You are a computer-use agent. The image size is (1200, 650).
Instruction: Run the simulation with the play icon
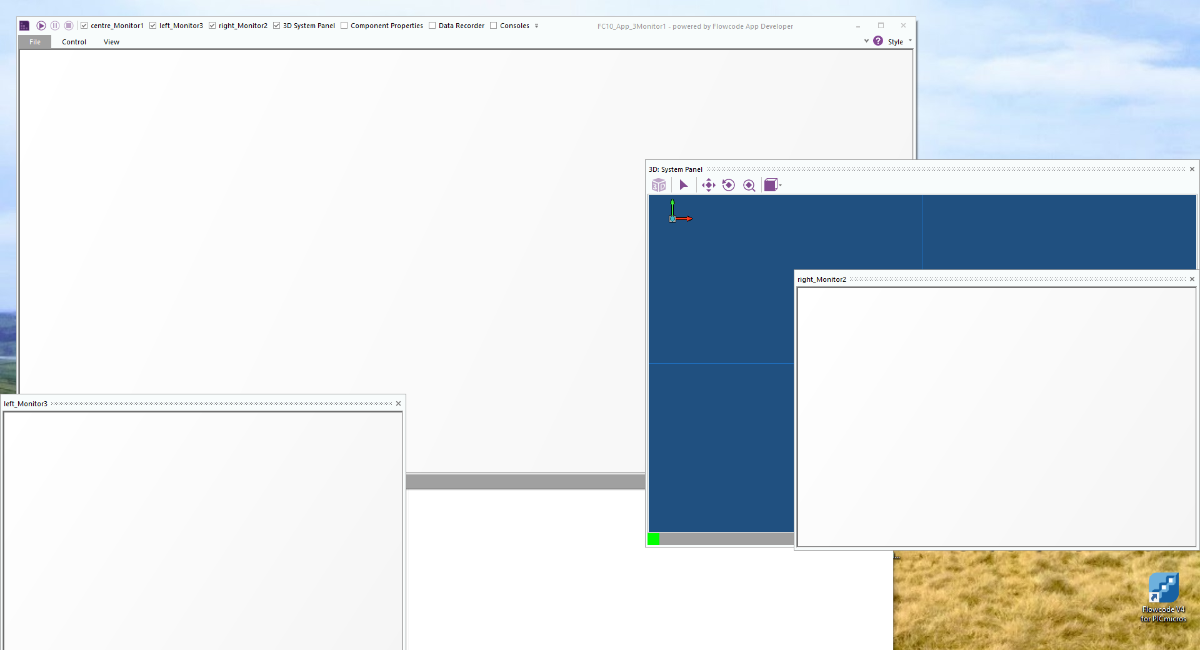[x=40, y=25]
